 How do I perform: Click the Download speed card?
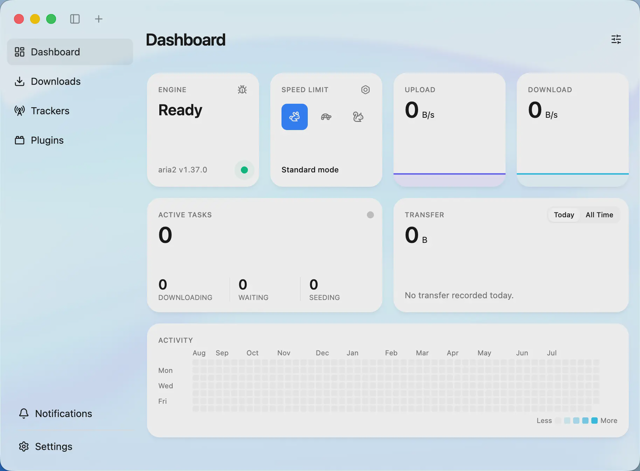(x=573, y=130)
